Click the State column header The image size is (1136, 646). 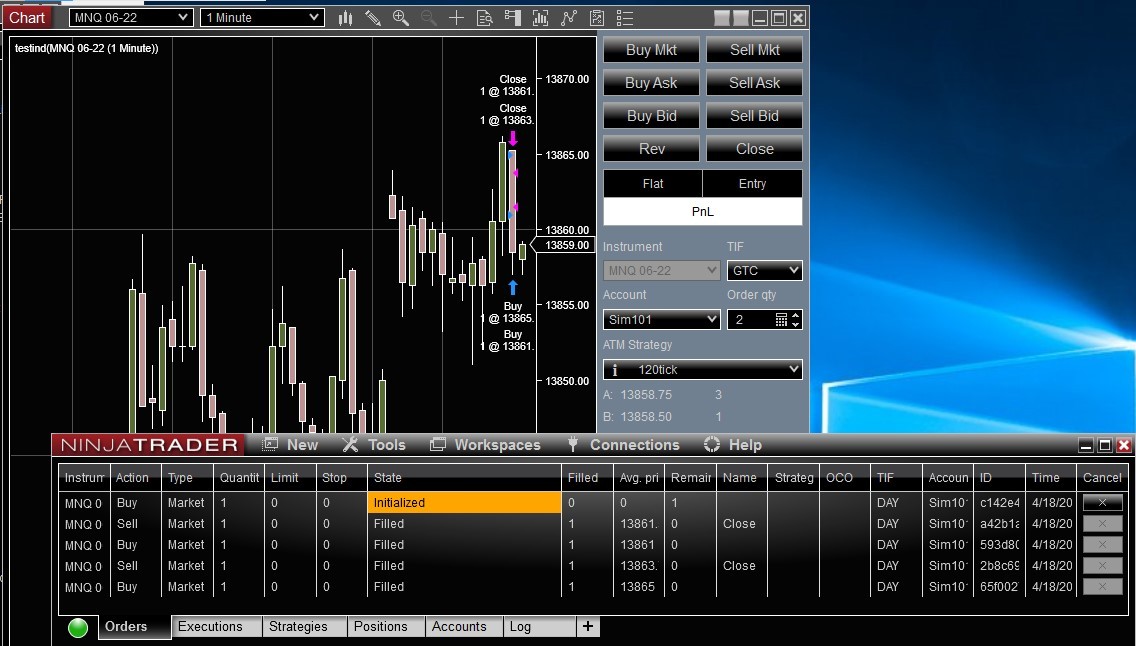pyautogui.click(x=464, y=477)
